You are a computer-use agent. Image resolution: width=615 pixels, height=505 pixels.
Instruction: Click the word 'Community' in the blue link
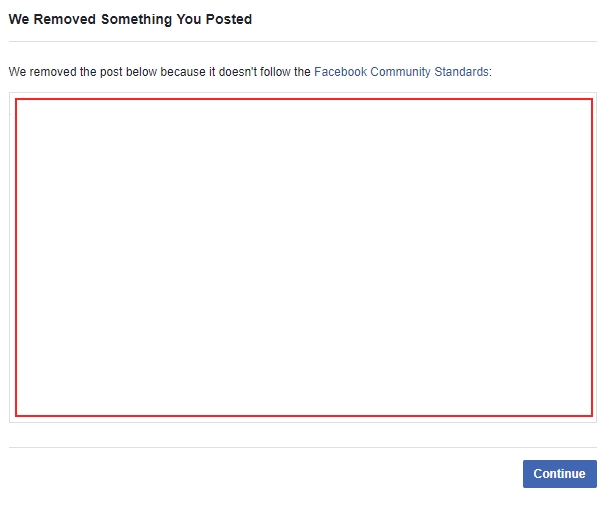(400, 72)
